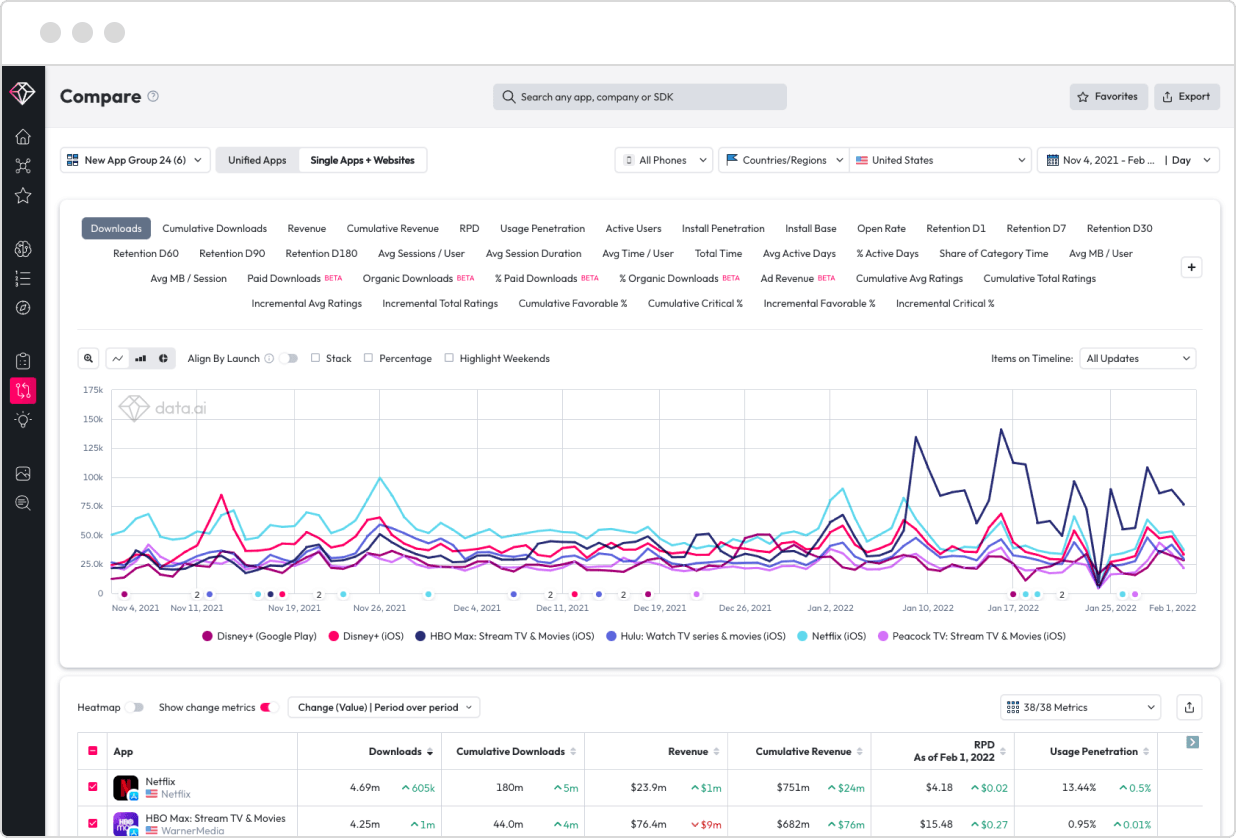Select the Downloads metric tab

[x=116, y=228]
